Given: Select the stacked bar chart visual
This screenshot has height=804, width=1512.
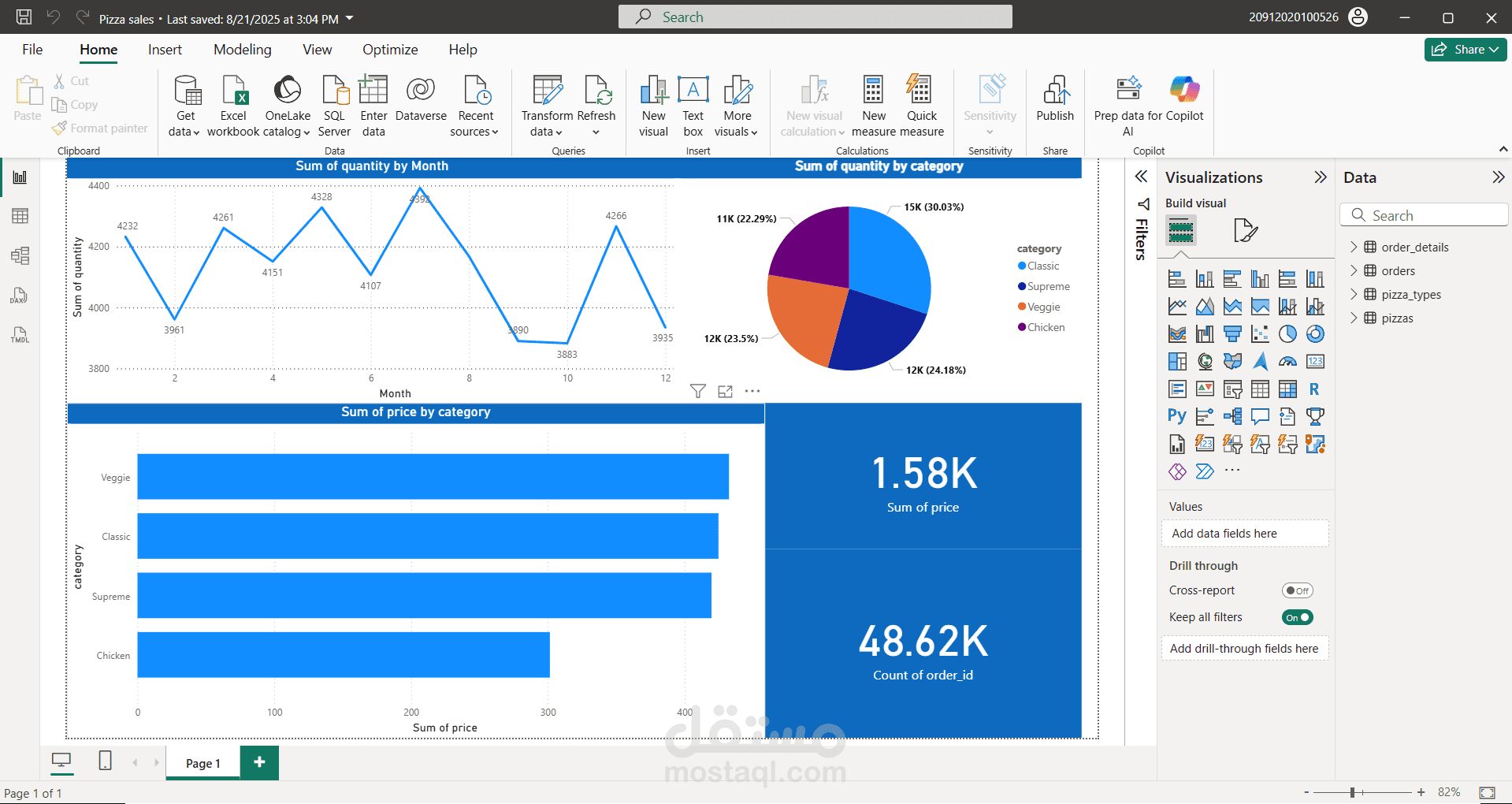Looking at the screenshot, I should (x=1177, y=279).
